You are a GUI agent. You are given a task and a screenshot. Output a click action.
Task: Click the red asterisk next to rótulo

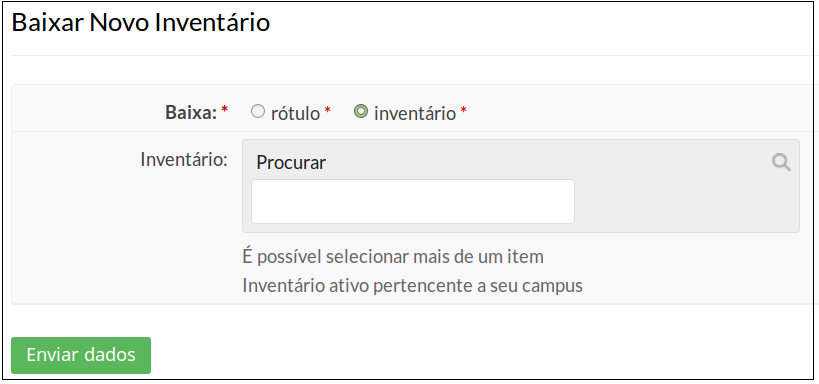pos(327,110)
